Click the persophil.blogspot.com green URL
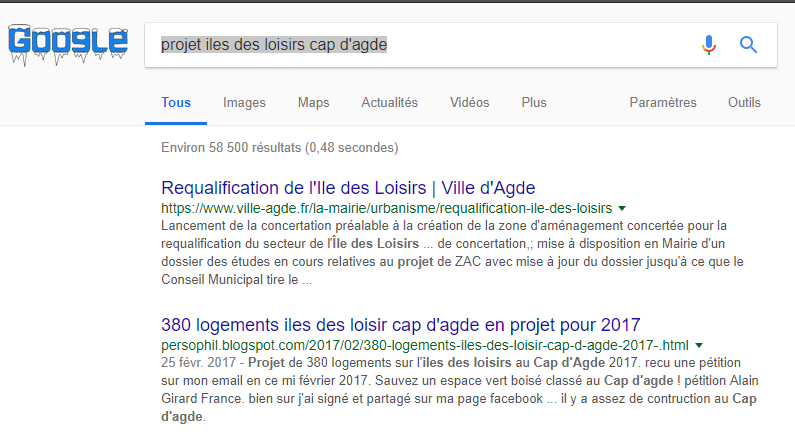 pyautogui.click(x=425, y=345)
